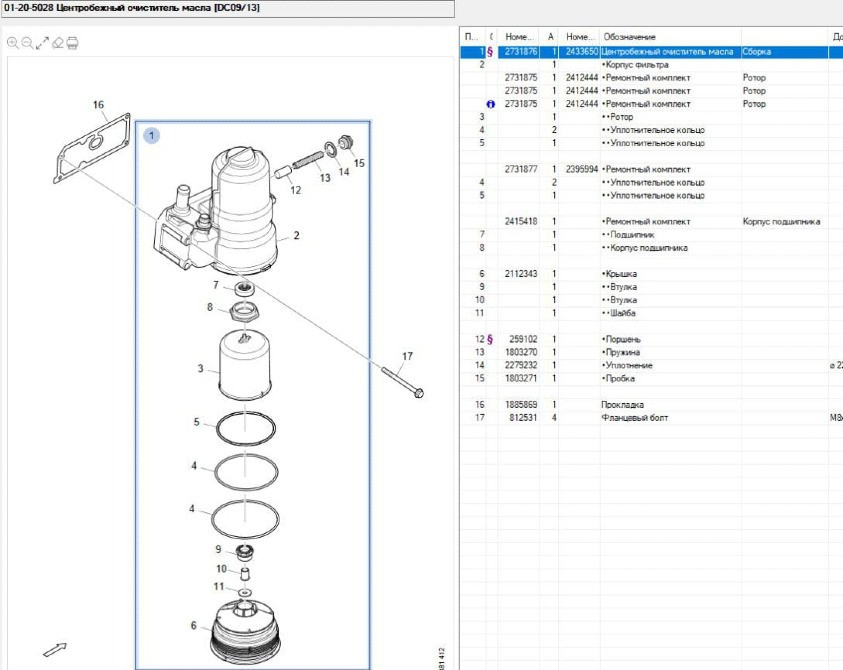Click the zoom in magnifier icon
The image size is (843, 670).
click(x=12, y=43)
